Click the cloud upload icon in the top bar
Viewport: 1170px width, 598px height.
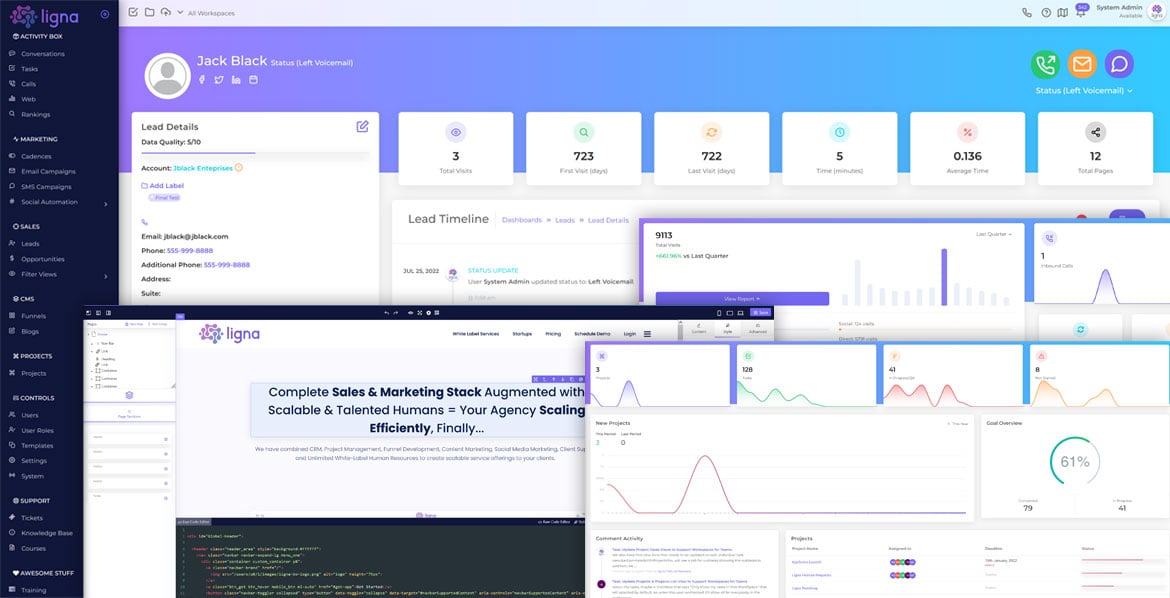click(x=166, y=12)
